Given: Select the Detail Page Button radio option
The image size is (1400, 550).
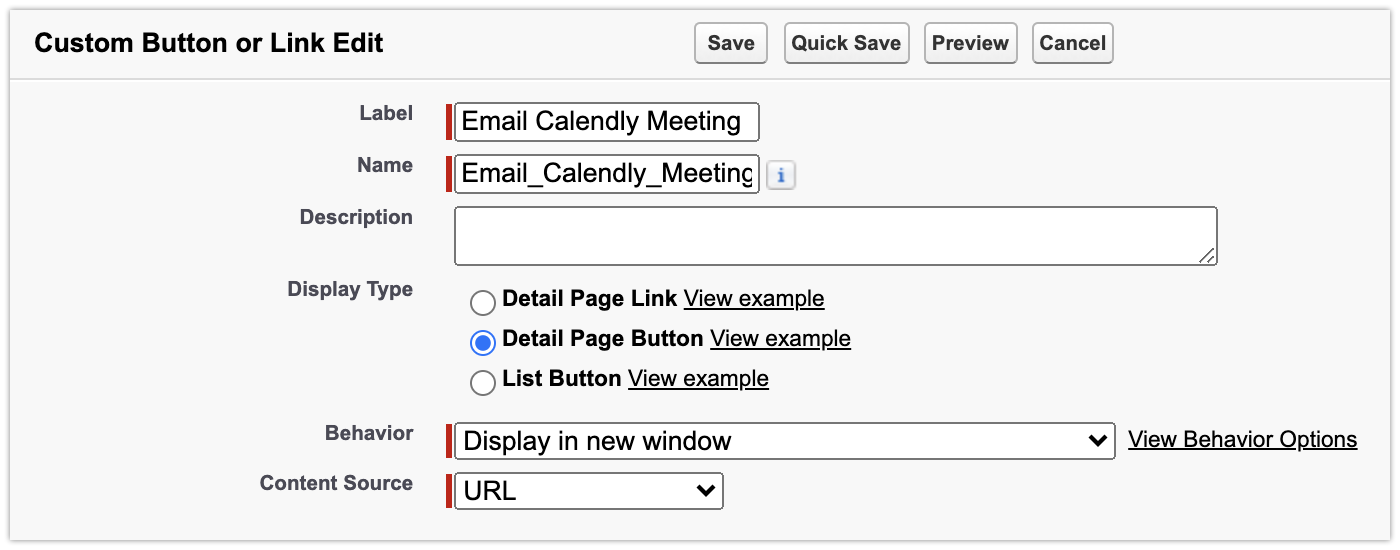Looking at the screenshot, I should point(483,342).
